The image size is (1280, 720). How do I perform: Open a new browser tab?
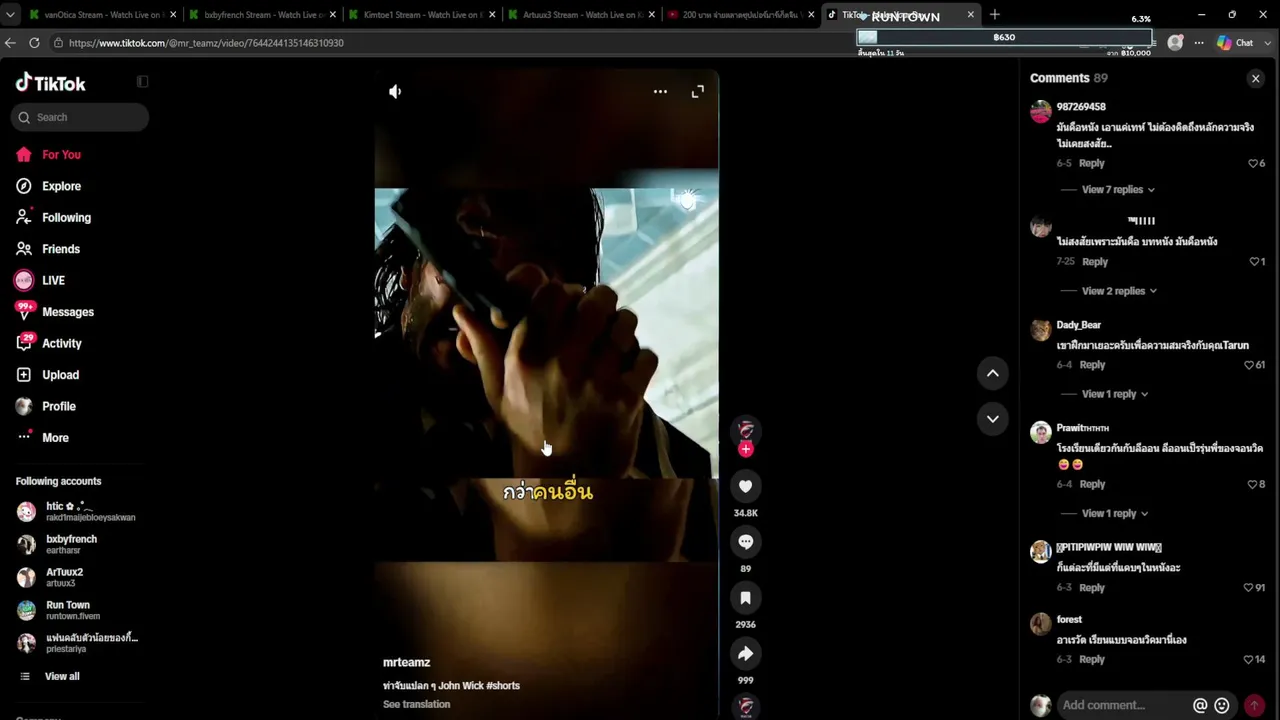click(994, 15)
